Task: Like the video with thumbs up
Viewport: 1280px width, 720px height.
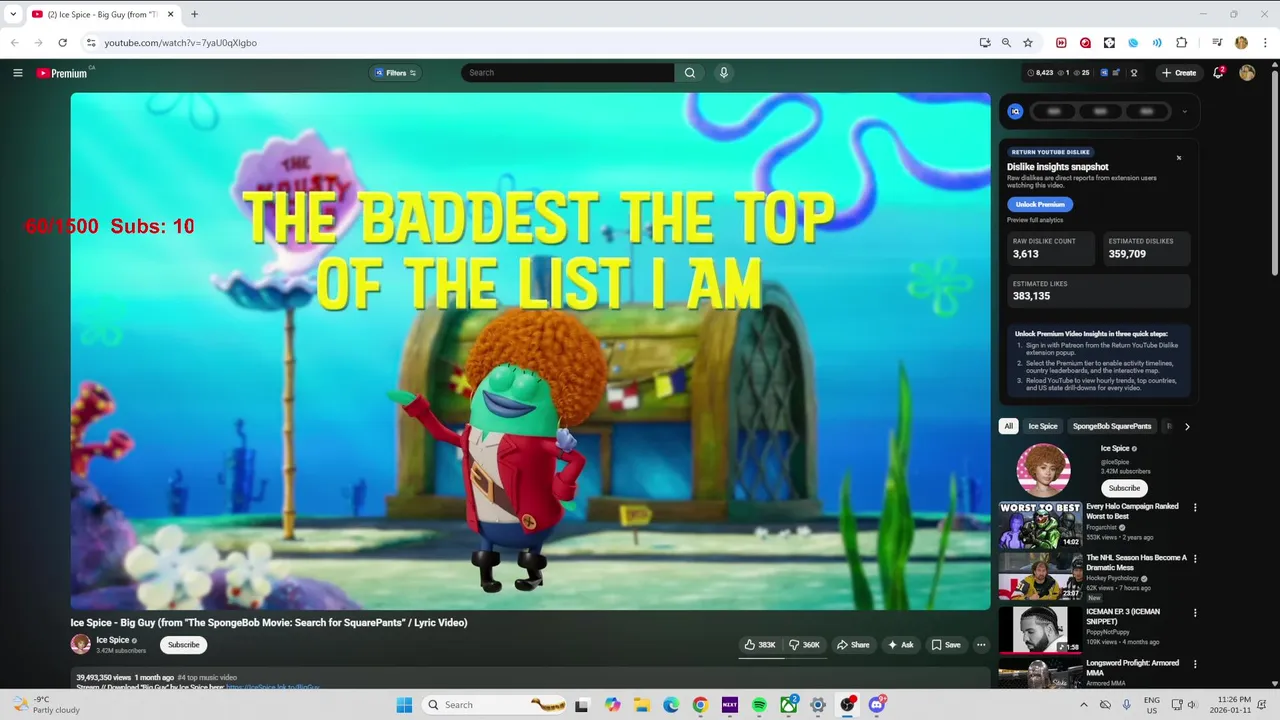Action: point(760,645)
